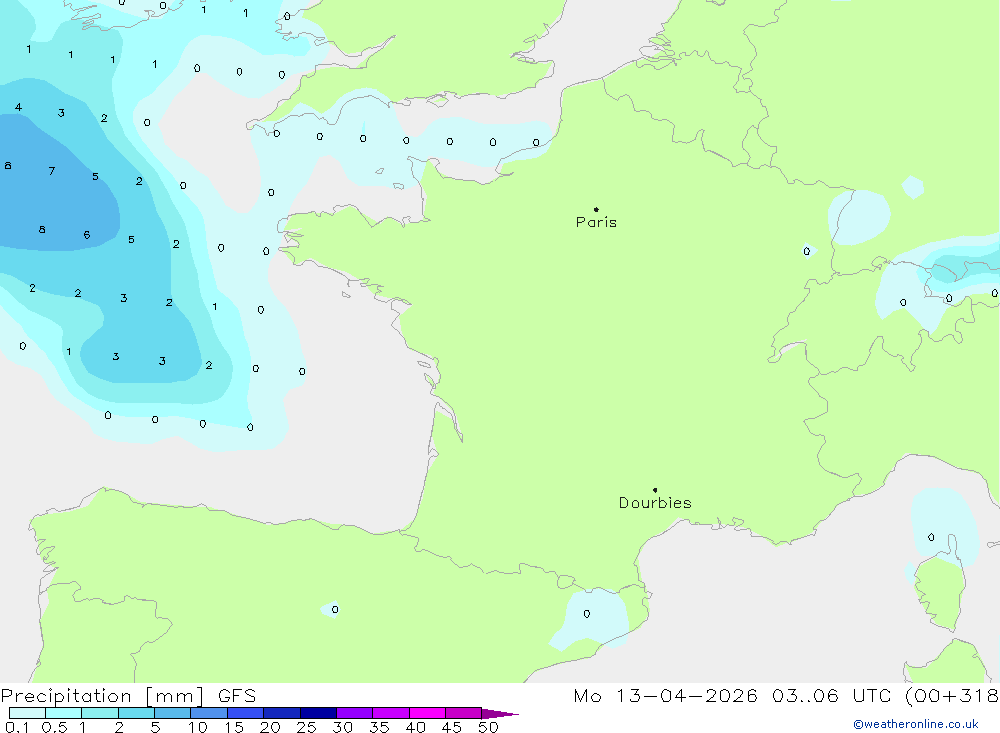Click the "03..06 UTC" time text

[831, 696]
